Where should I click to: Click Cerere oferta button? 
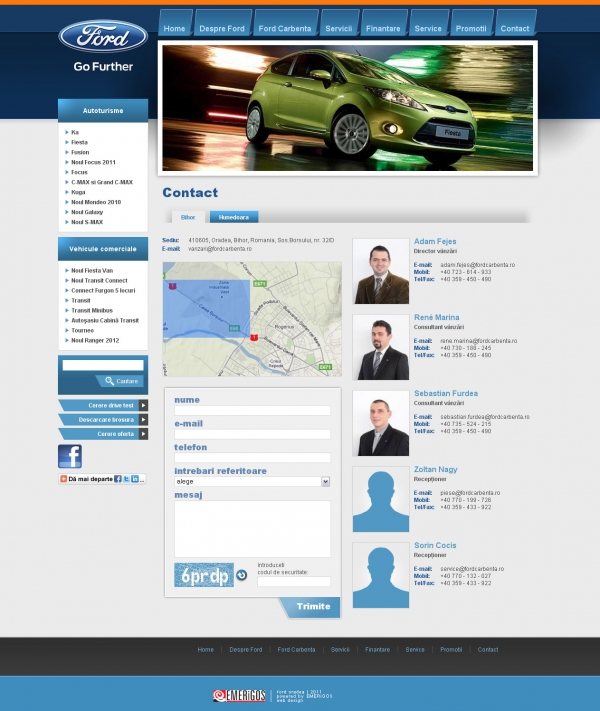103,434
